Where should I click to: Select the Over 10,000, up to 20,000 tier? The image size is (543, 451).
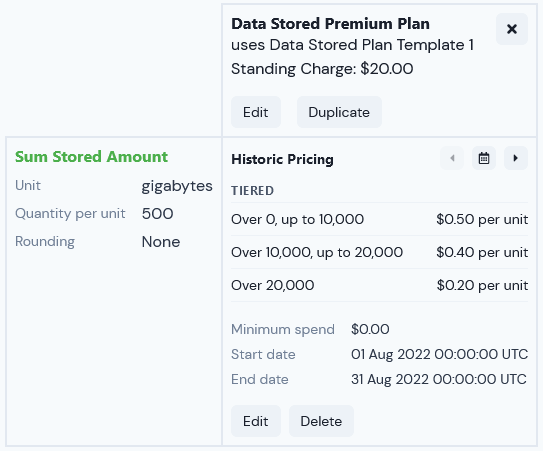[380, 252]
